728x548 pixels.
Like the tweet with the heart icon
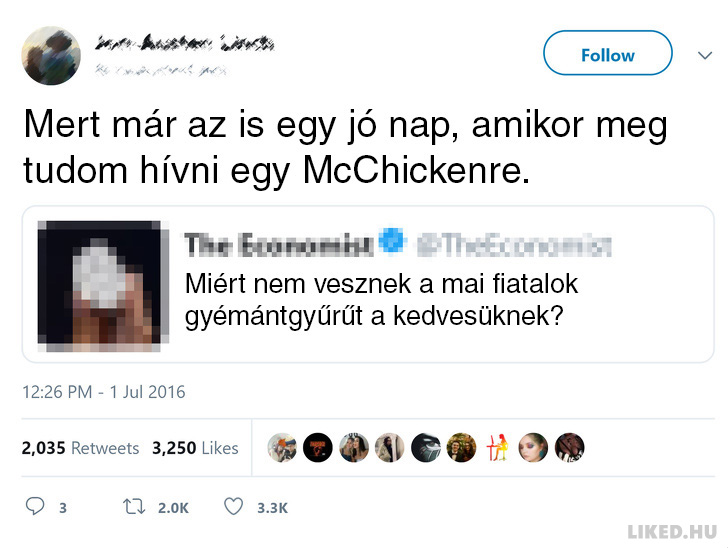pyautogui.click(x=234, y=506)
